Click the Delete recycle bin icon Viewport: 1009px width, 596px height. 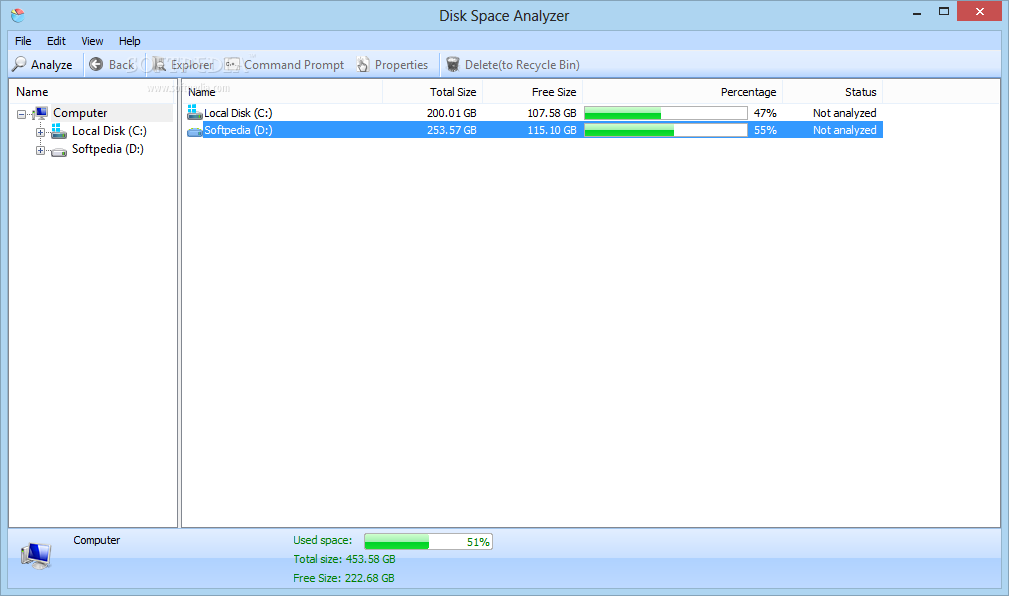453,64
